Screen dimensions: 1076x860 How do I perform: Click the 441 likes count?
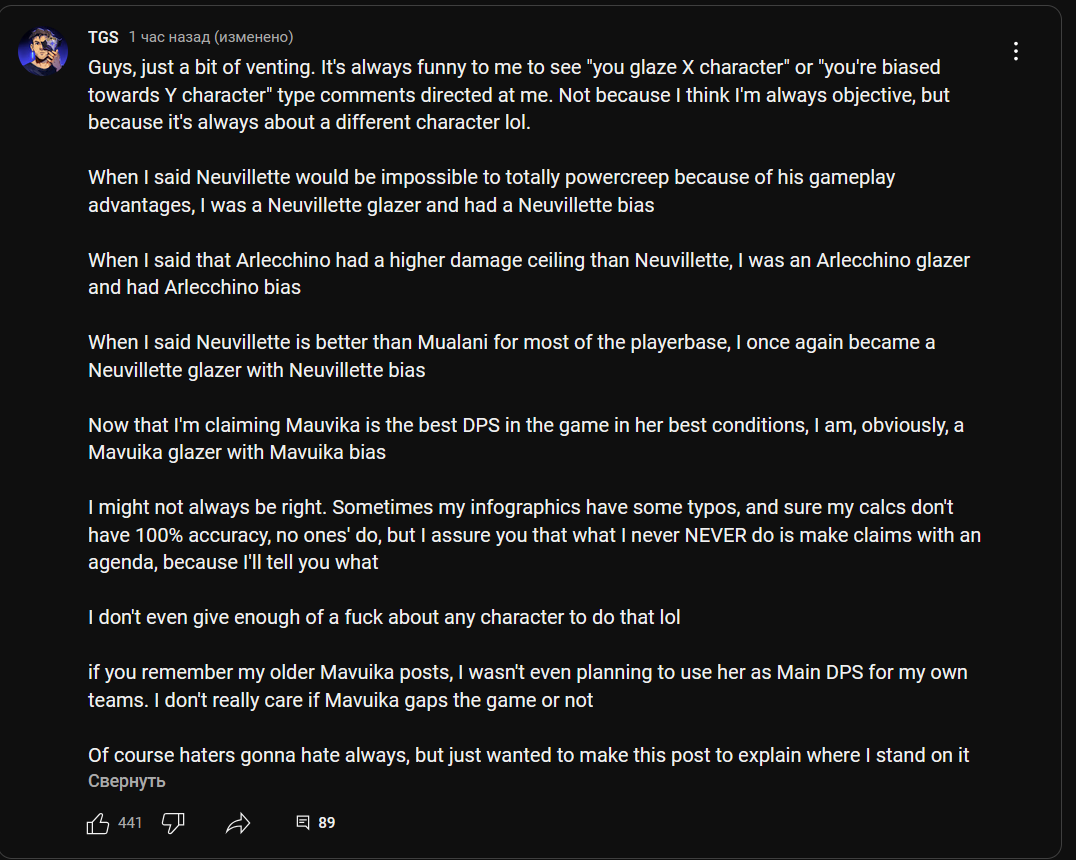point(130,823)
